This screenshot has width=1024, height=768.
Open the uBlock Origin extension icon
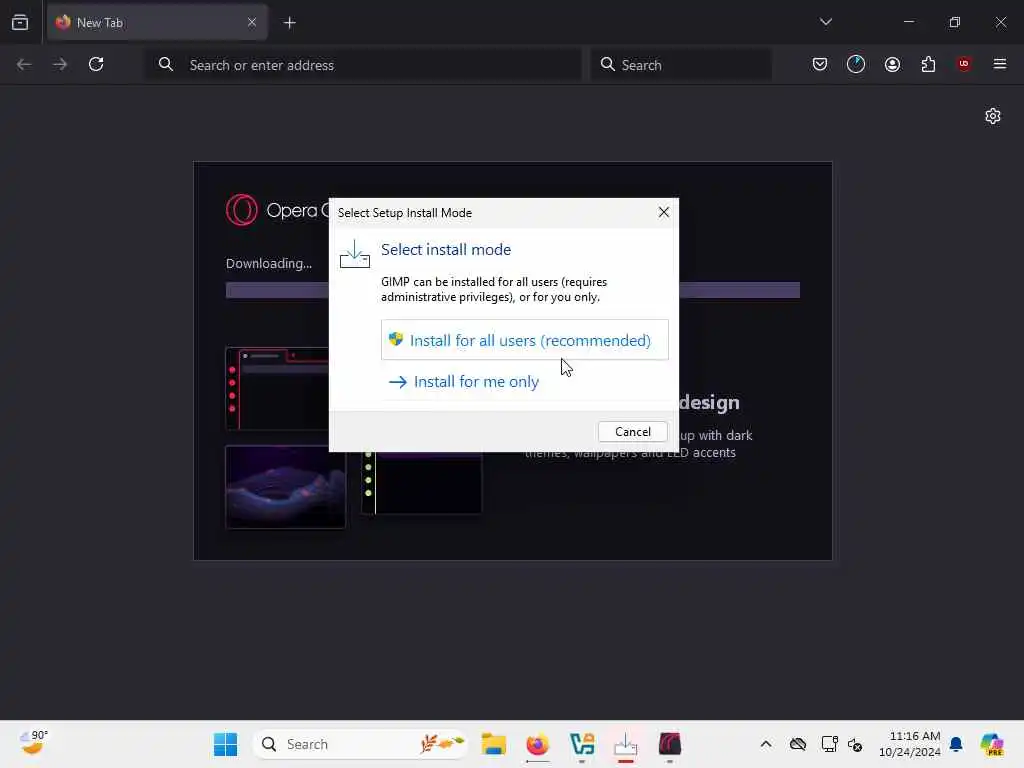coord(964,64)
